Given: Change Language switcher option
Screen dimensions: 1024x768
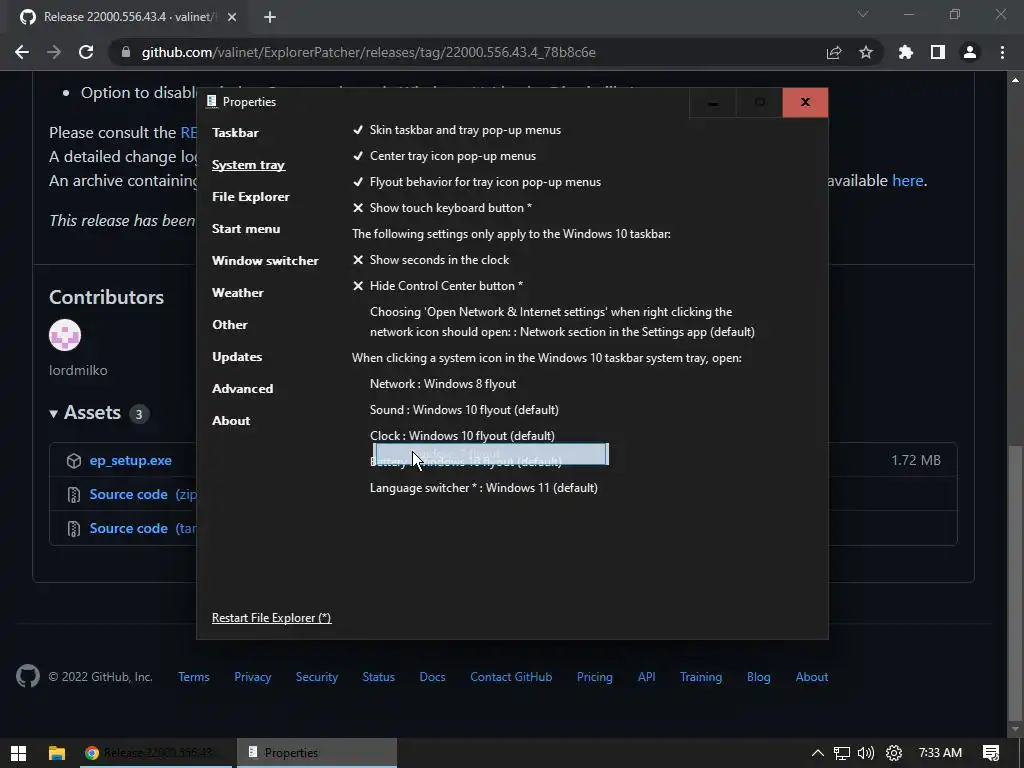Looking at the screenshot, I should (x=484, y=488).
